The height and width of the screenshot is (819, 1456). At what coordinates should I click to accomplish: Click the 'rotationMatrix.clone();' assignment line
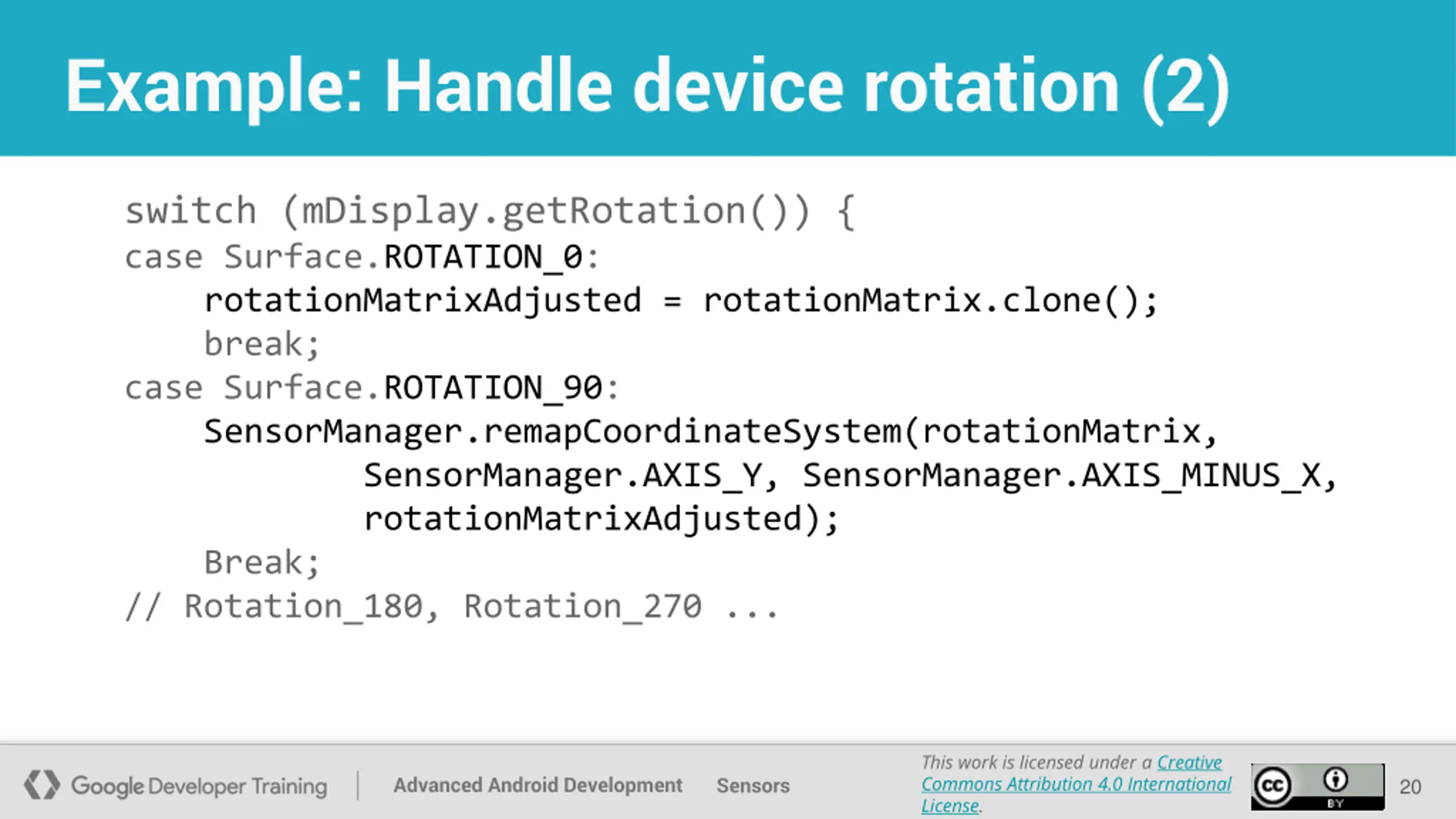(x=681, y=300)
